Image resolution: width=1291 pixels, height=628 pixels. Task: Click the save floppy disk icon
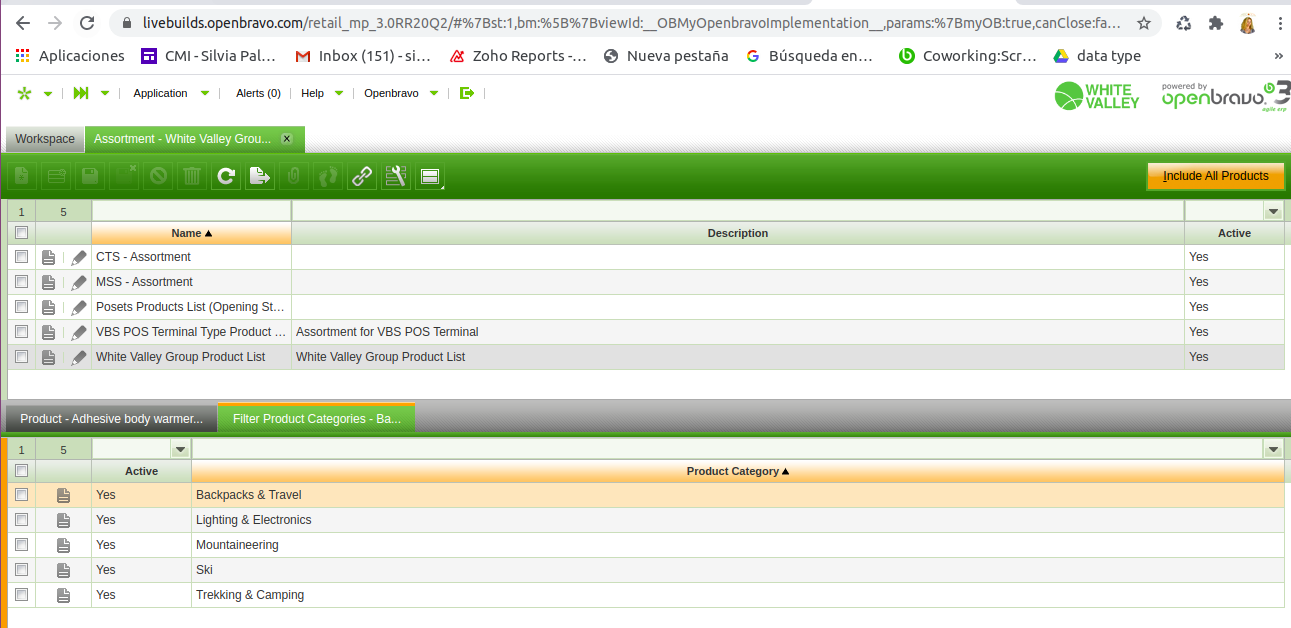90,176
